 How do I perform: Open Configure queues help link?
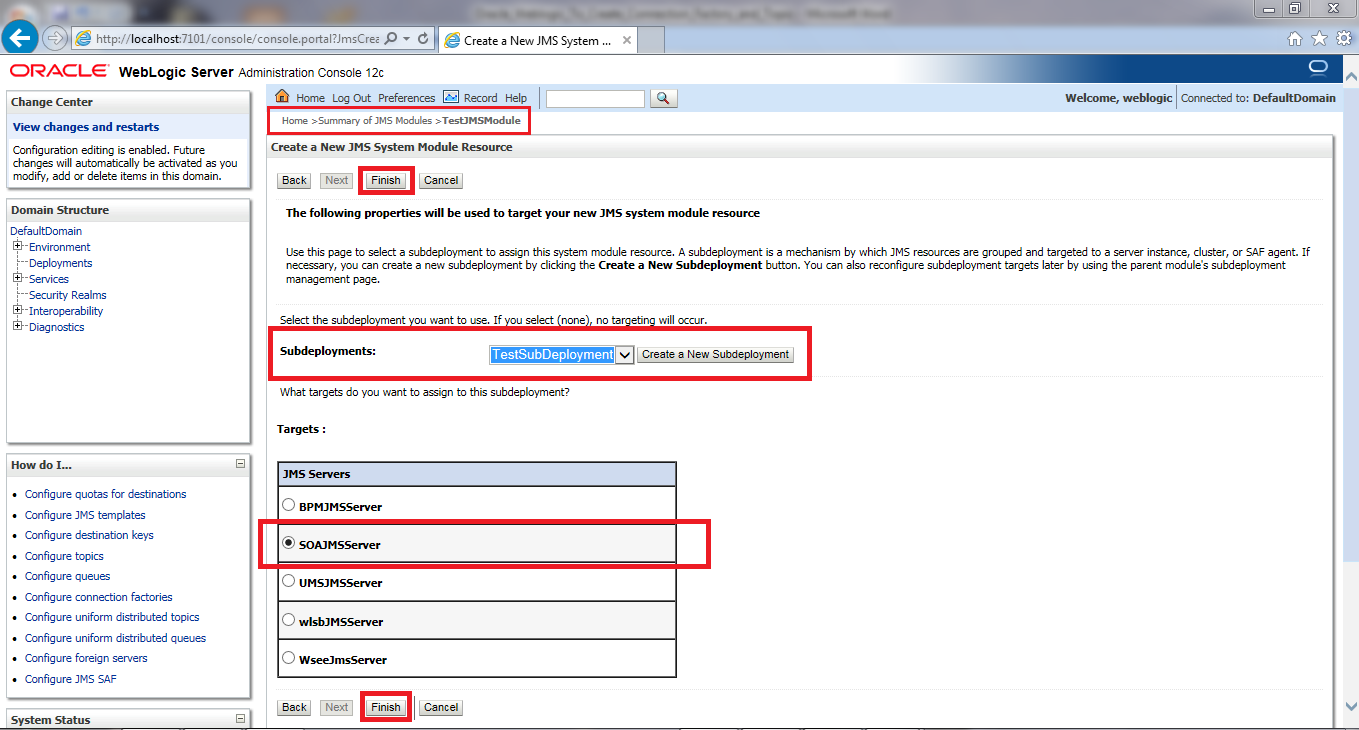[68, 576]
